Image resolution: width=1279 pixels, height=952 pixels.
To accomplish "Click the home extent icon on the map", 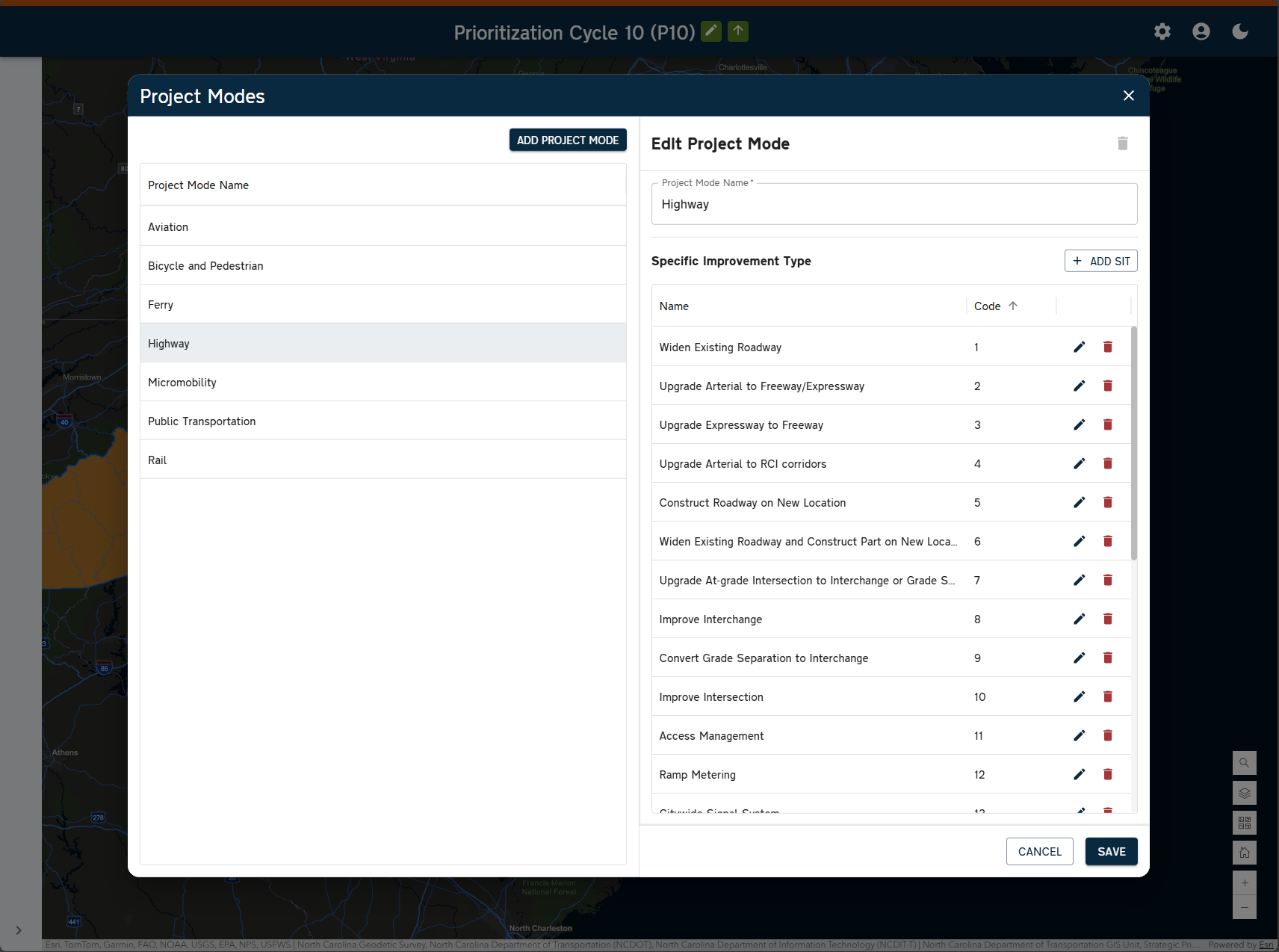I will [1243, 852].
